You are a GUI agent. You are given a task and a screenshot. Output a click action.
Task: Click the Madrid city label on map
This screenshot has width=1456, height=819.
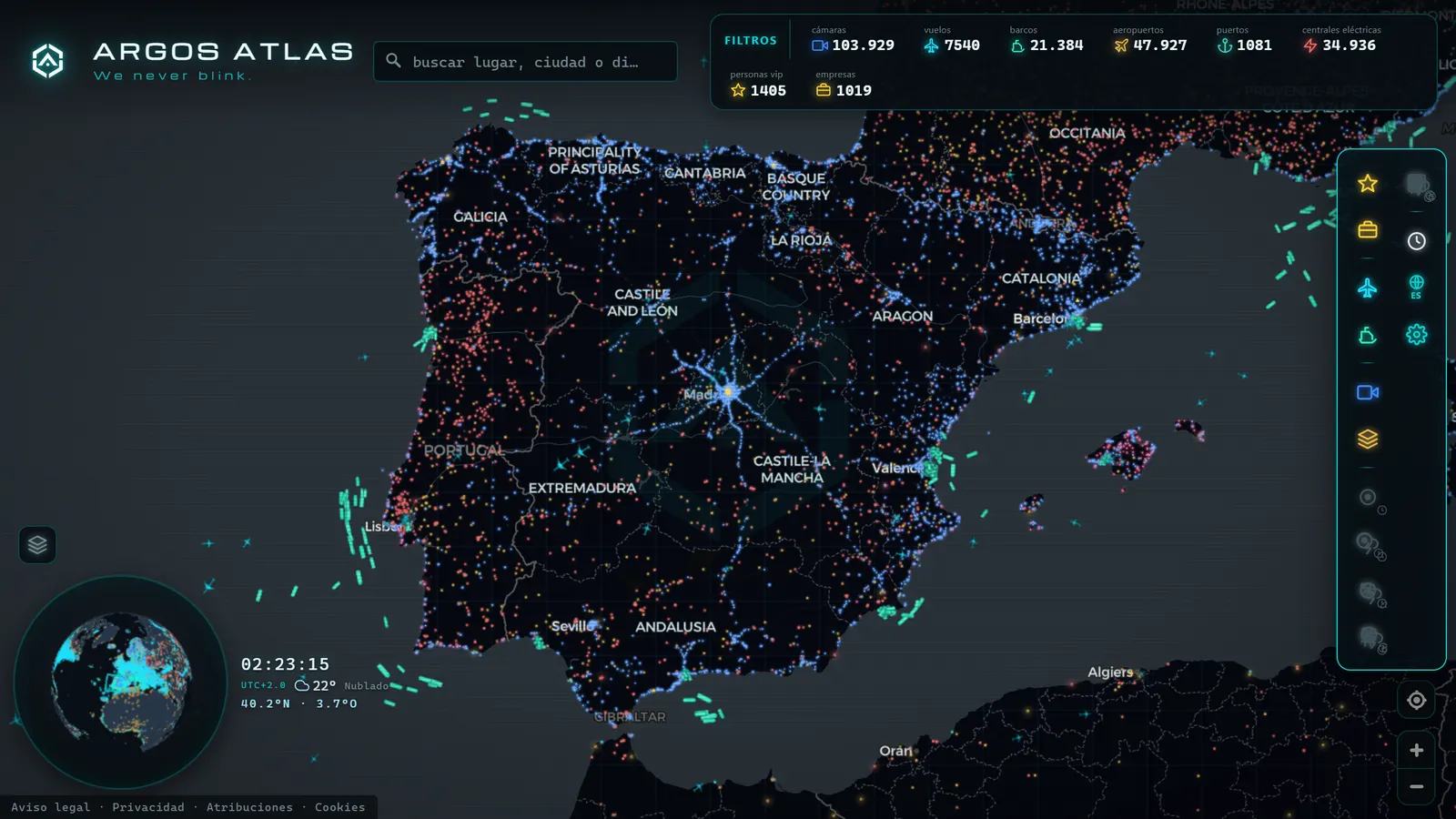click(x=703, y=394)
